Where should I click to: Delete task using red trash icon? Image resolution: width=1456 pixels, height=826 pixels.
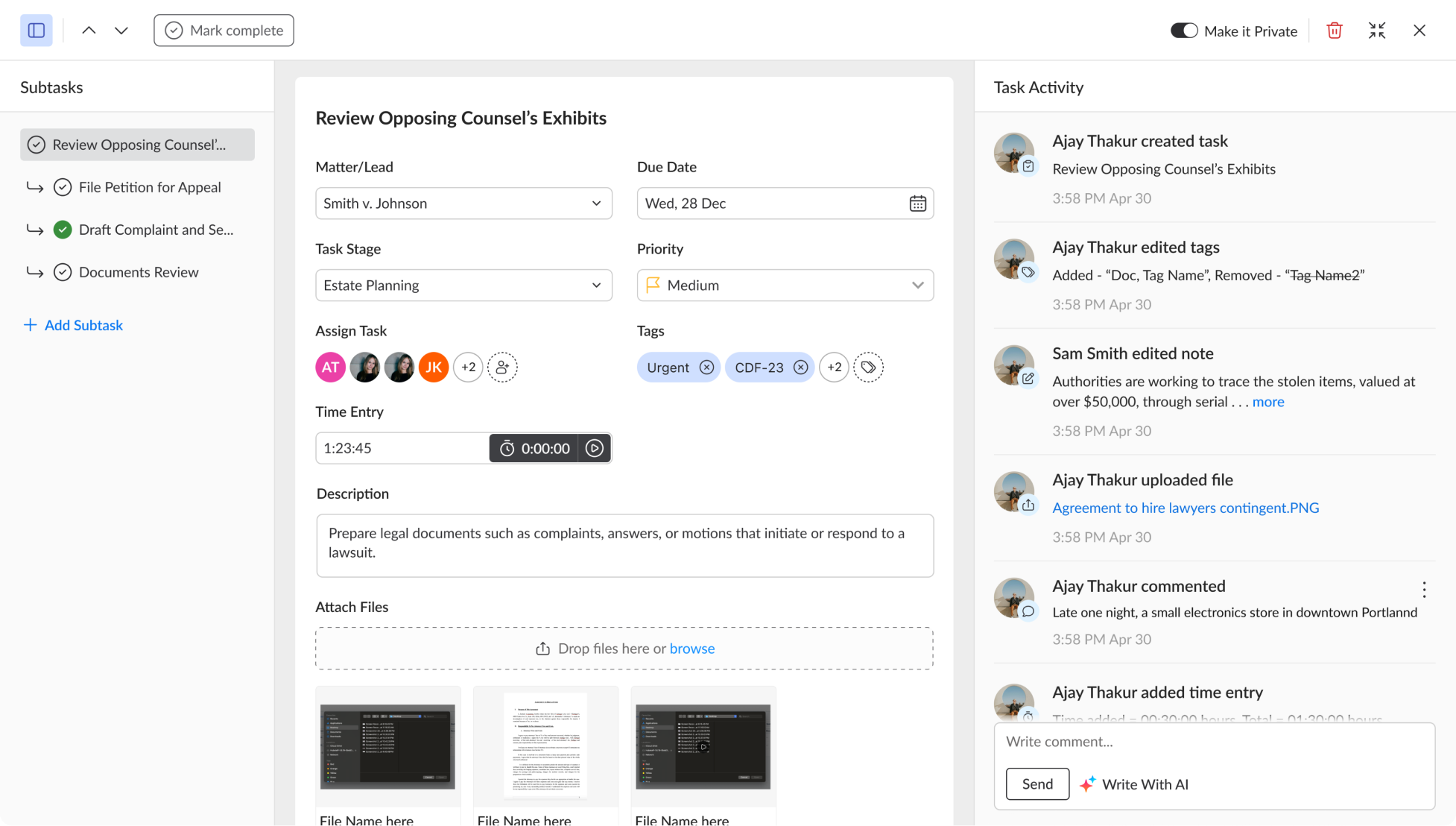point(1334,31)
